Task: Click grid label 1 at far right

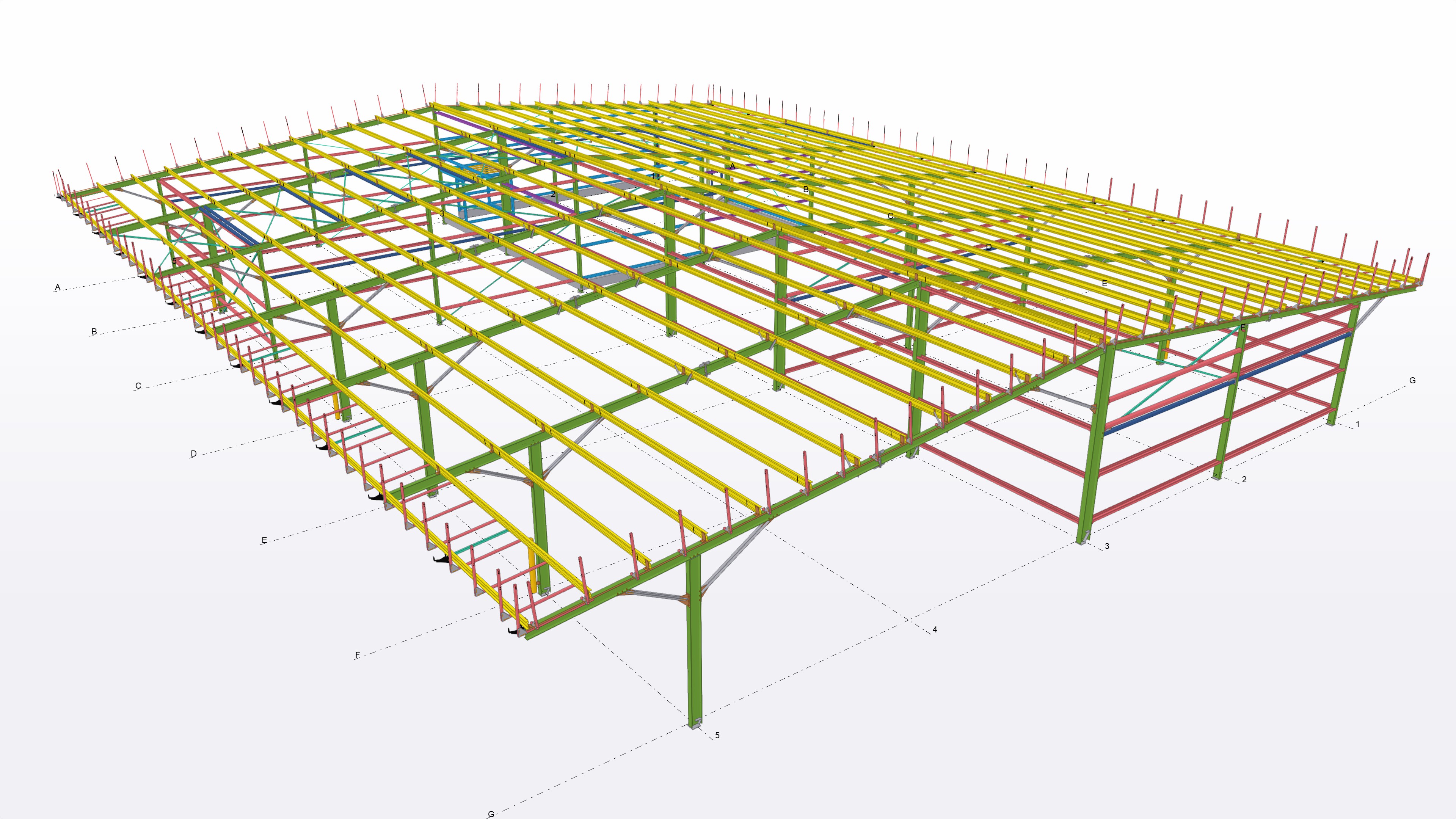Action: 1357,424
